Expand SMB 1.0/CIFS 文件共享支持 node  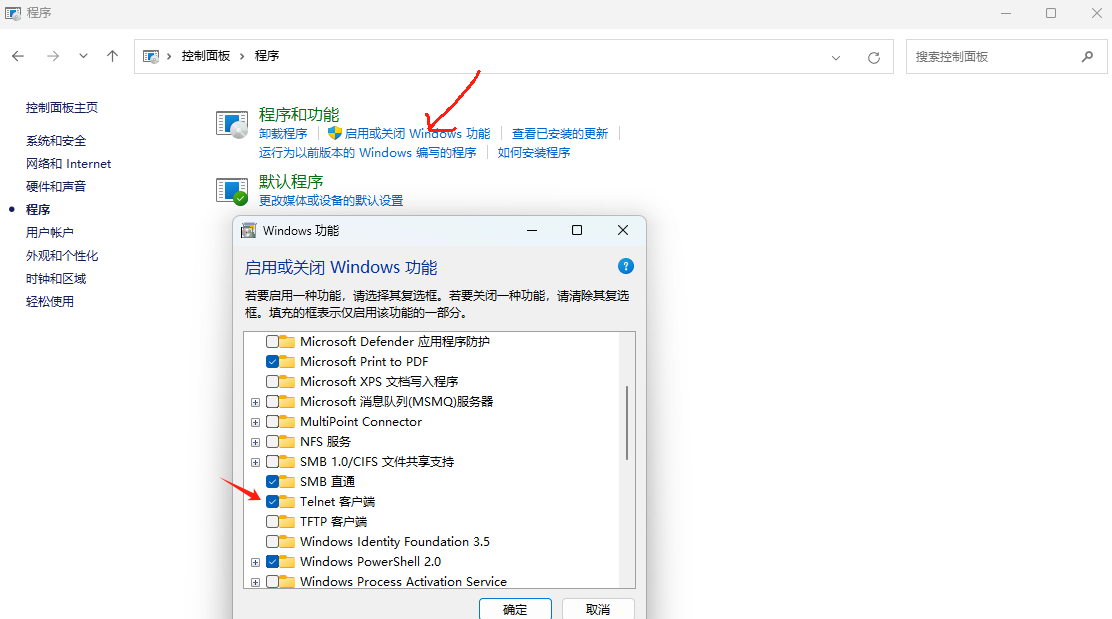pos(255,462)
